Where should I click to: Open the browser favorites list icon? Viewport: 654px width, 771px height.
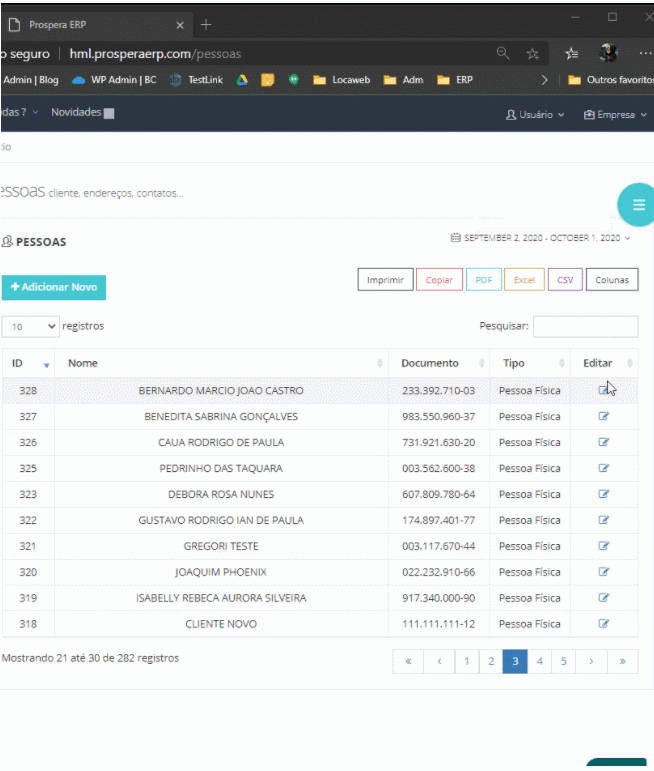[571, 53]
